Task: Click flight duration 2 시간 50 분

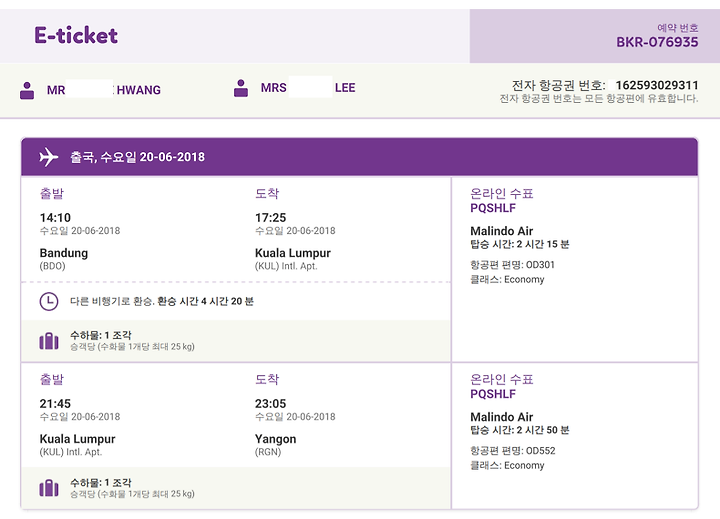Action: pyautogui.click(x=543, y=430)
